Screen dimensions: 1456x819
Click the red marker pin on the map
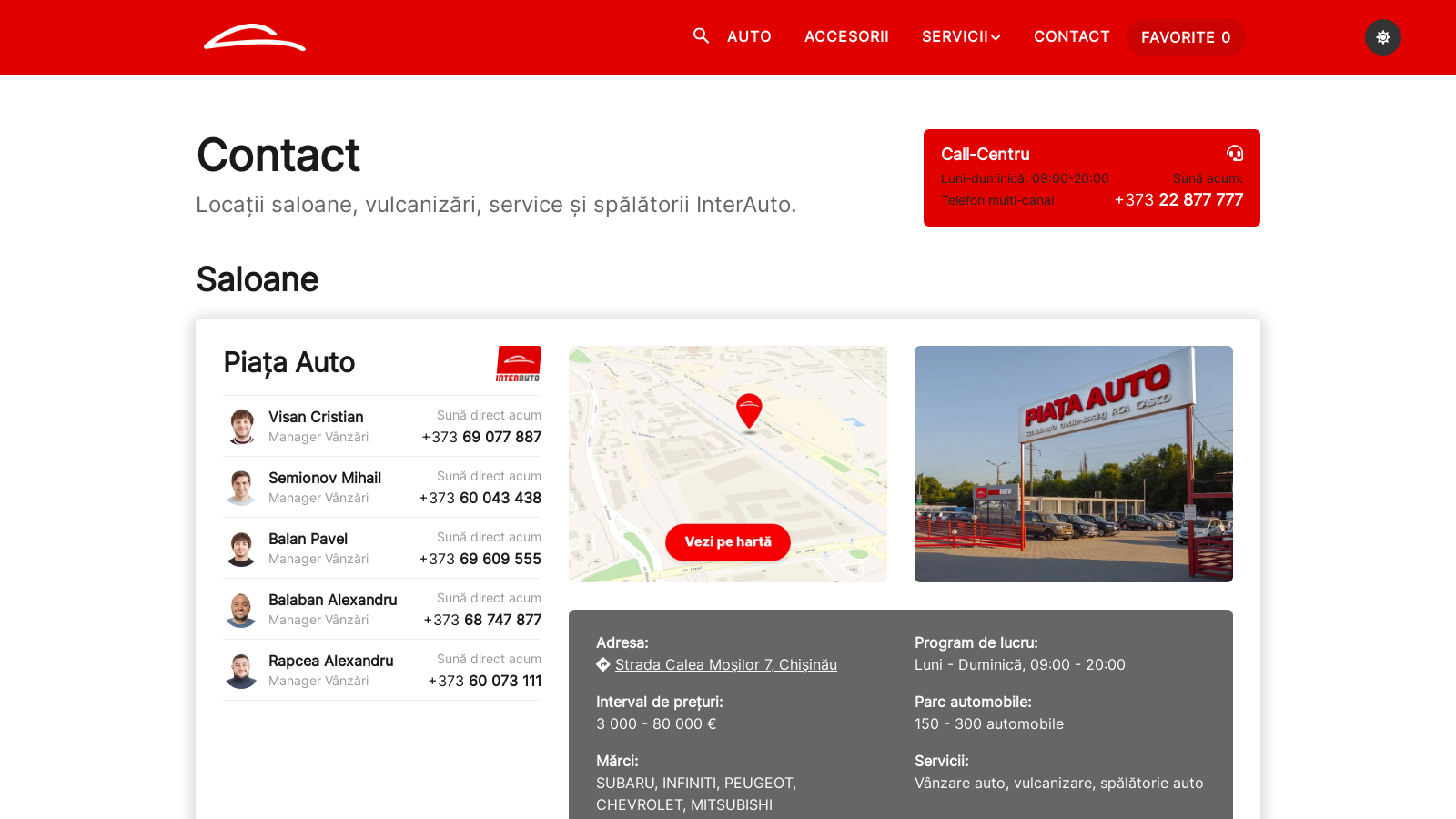749,409
